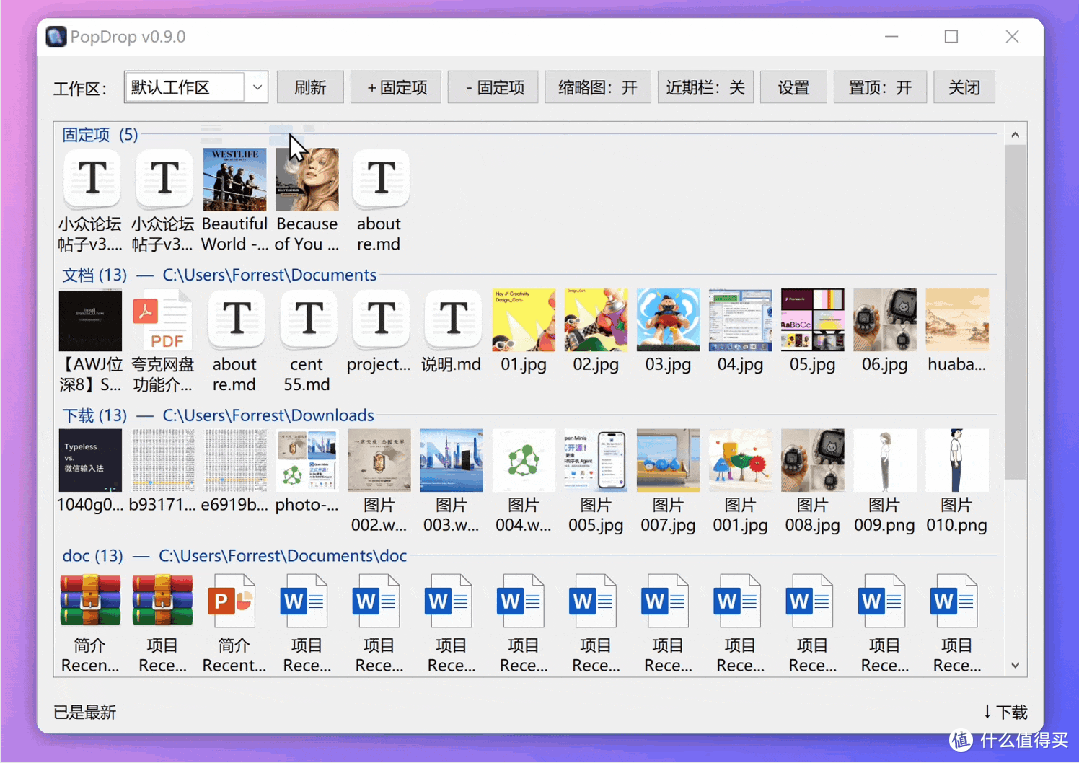Select the photo-... file thumbnail
This screenshot has height=763, width=1079.
[307, 460]
